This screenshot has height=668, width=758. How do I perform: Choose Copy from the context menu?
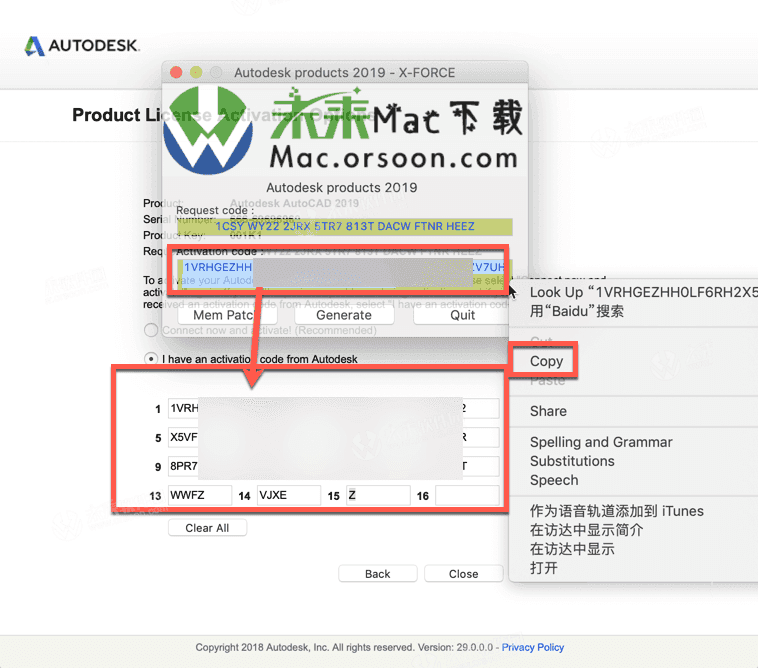point(547,361)
